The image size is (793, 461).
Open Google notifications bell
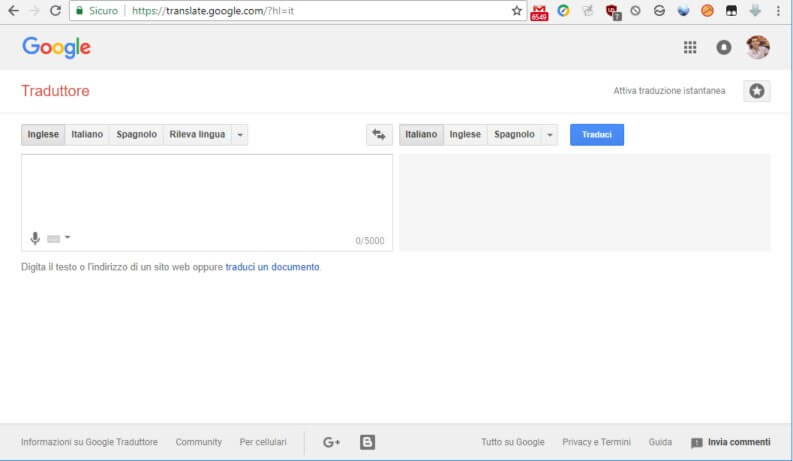(x=724, y=48)
